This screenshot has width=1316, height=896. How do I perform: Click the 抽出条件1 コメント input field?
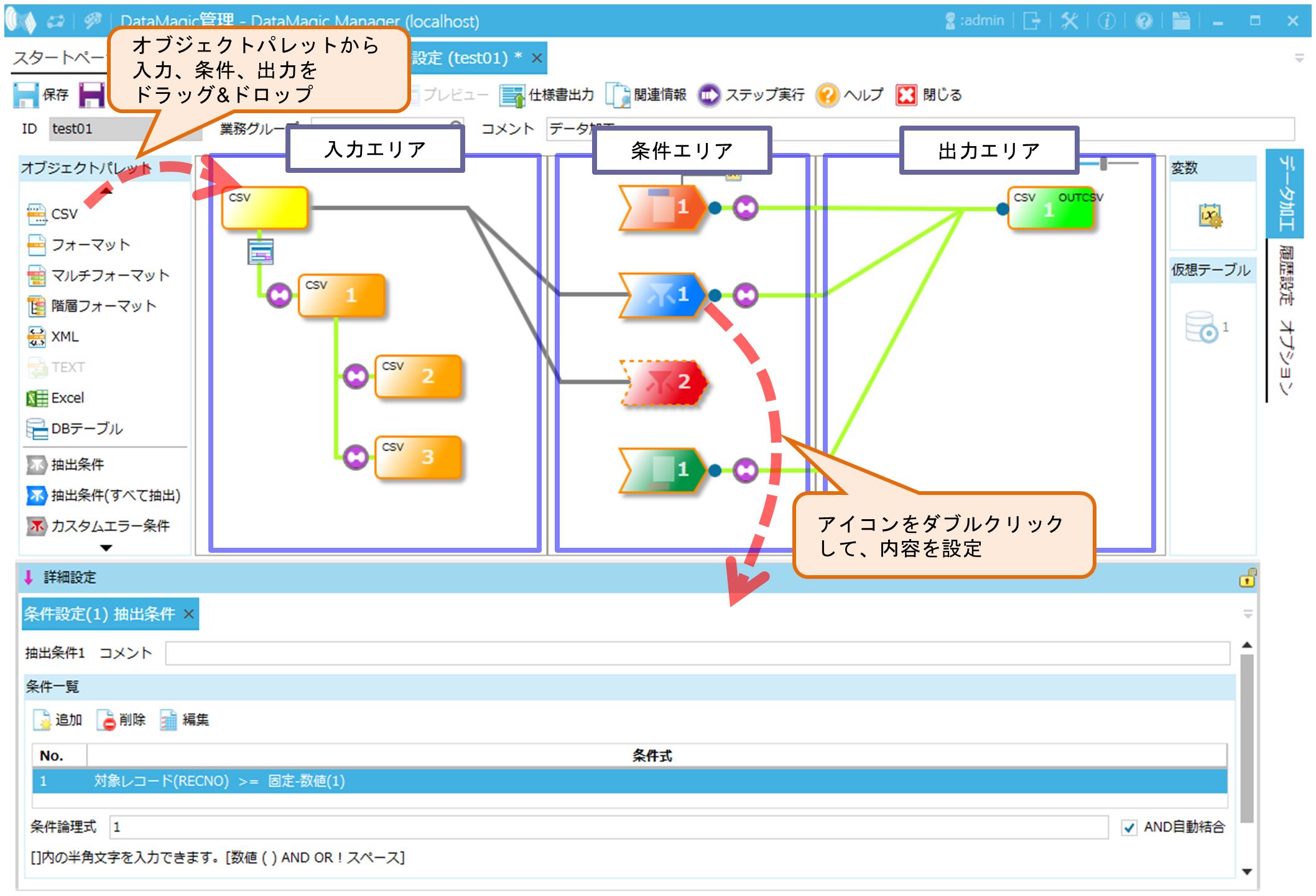pyautogui.click(x=697, y=654)
